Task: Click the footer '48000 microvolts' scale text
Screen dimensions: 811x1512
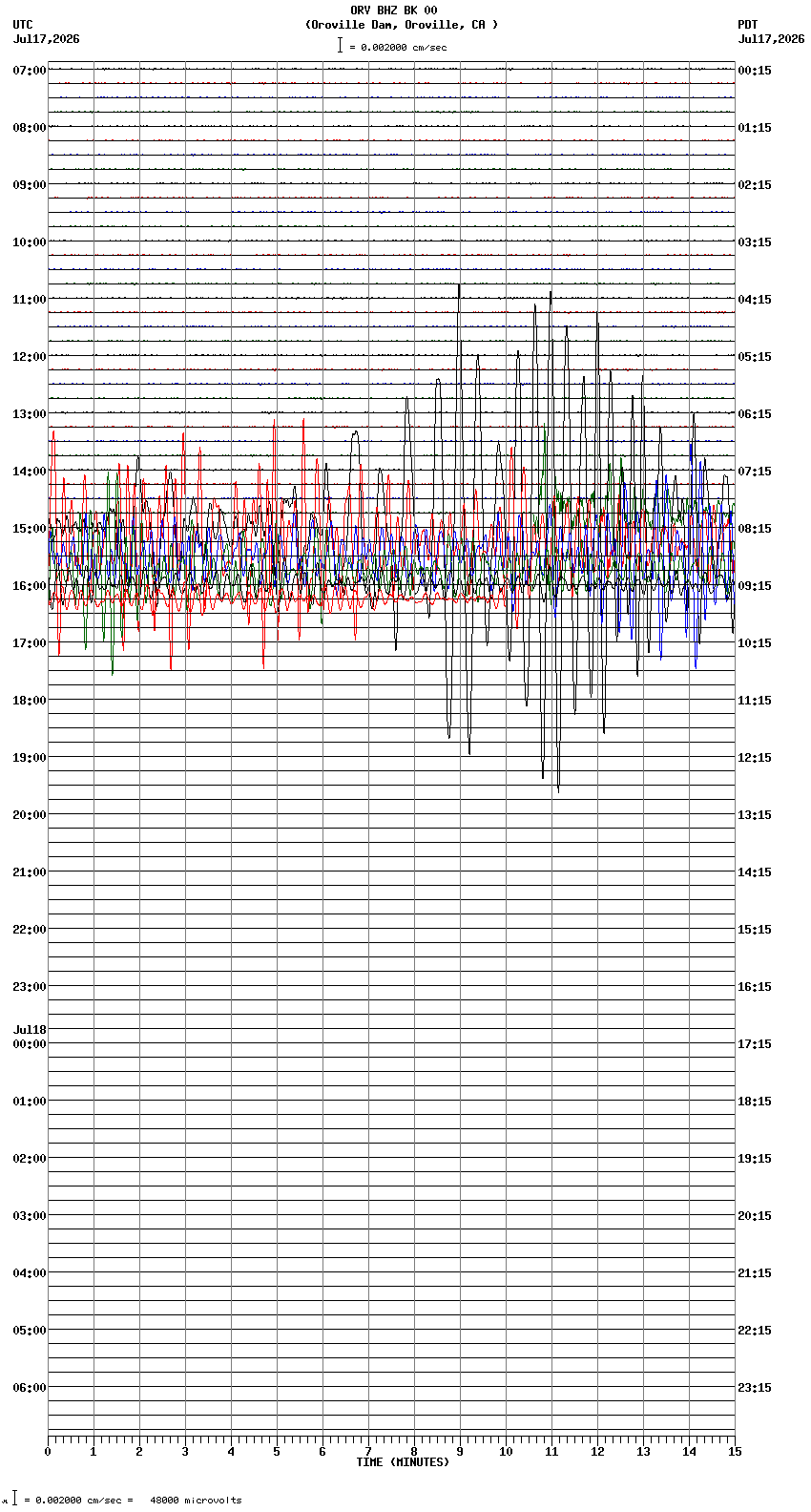Action: click(196, 1501)
